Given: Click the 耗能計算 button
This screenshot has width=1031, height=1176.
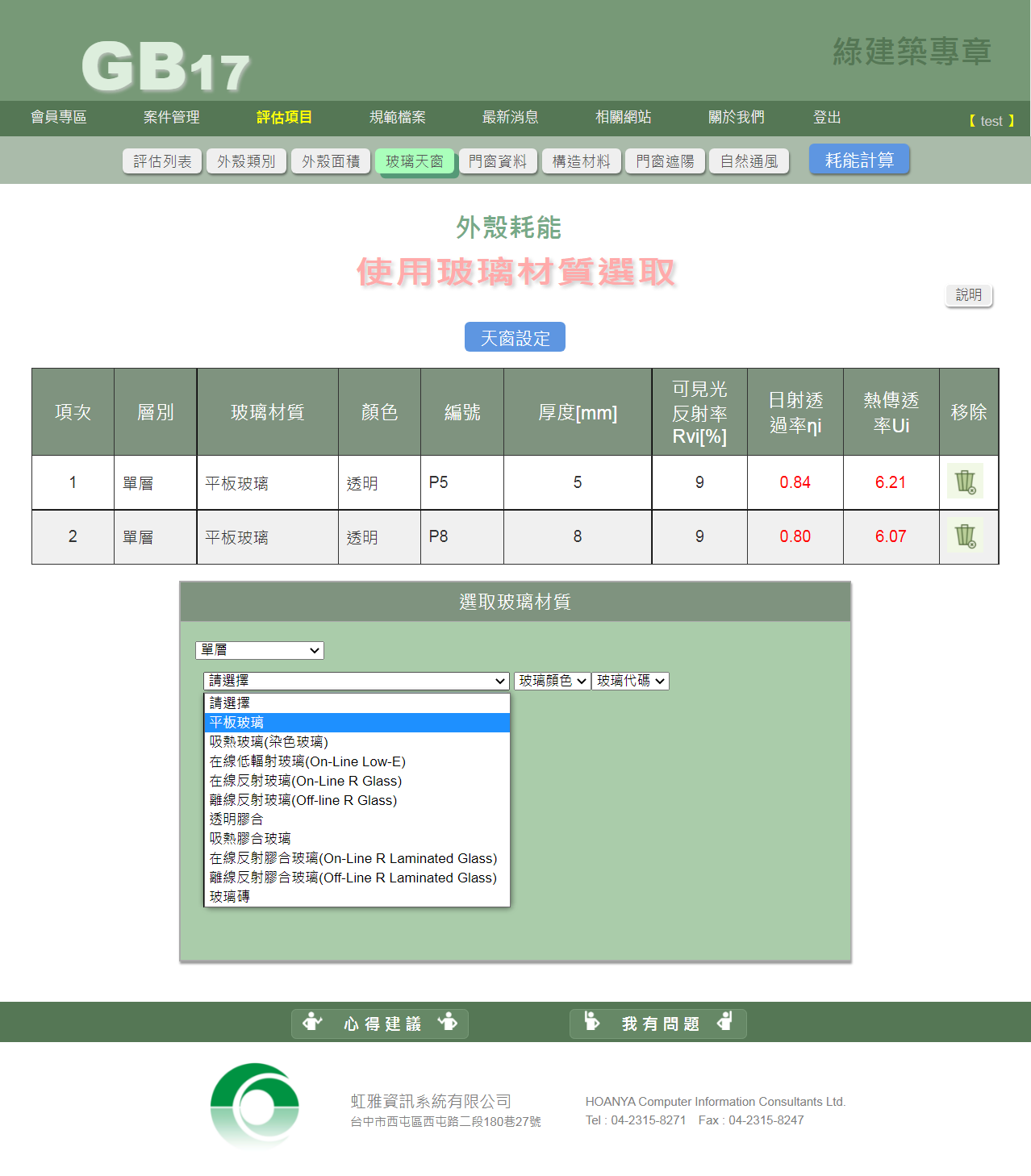Looking at the screenshot, I should [859, 160].
